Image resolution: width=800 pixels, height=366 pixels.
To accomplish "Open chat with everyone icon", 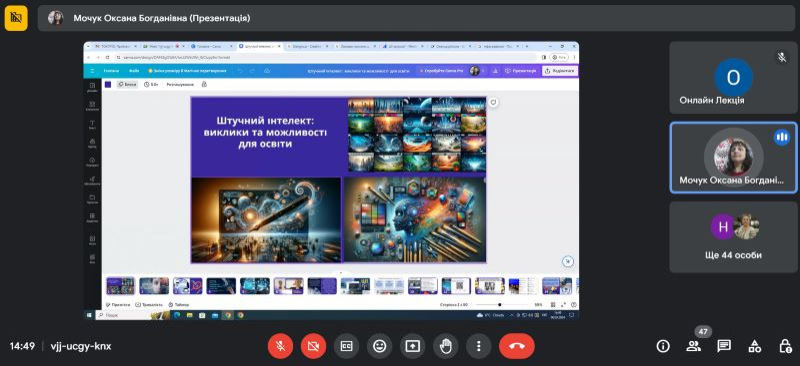I will (724, 346).
